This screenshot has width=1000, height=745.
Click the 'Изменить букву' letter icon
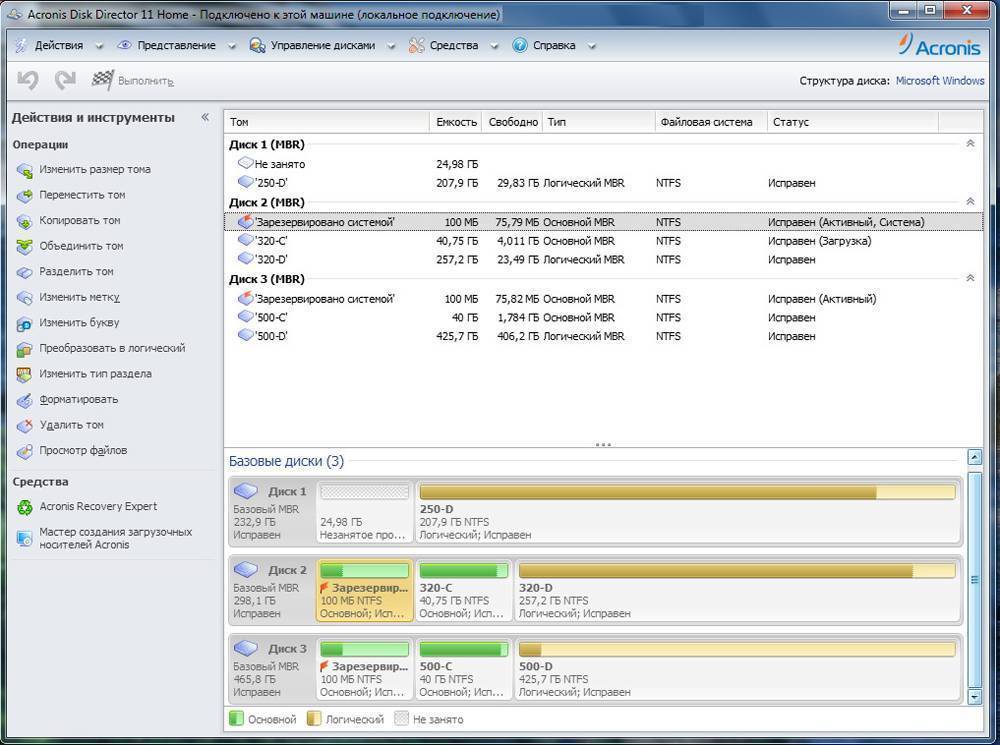(x=25, y=323)
